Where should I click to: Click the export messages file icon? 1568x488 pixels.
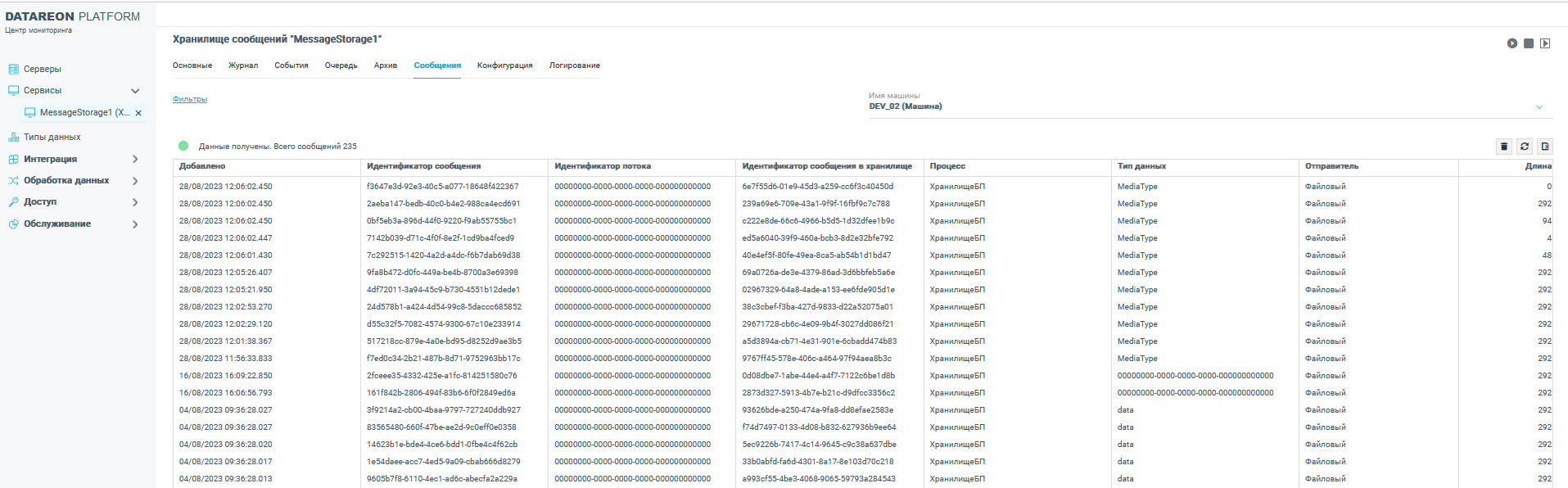(1545, 147)
